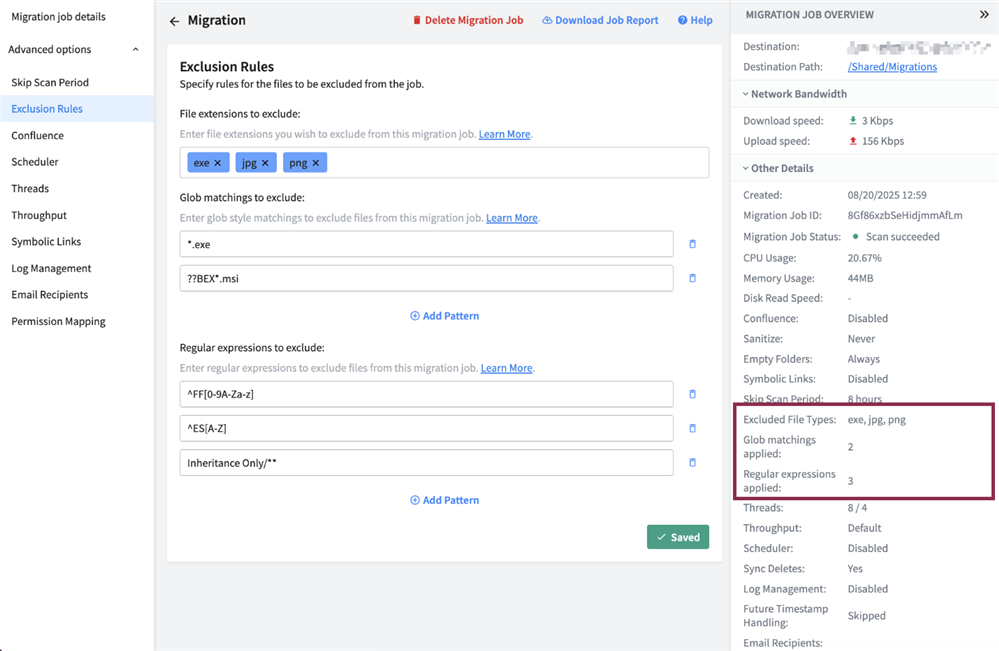999x651 pixels.
Task: Remove the ??BEX*.msi pattern using its trash icon
Action: click(692, 278)
